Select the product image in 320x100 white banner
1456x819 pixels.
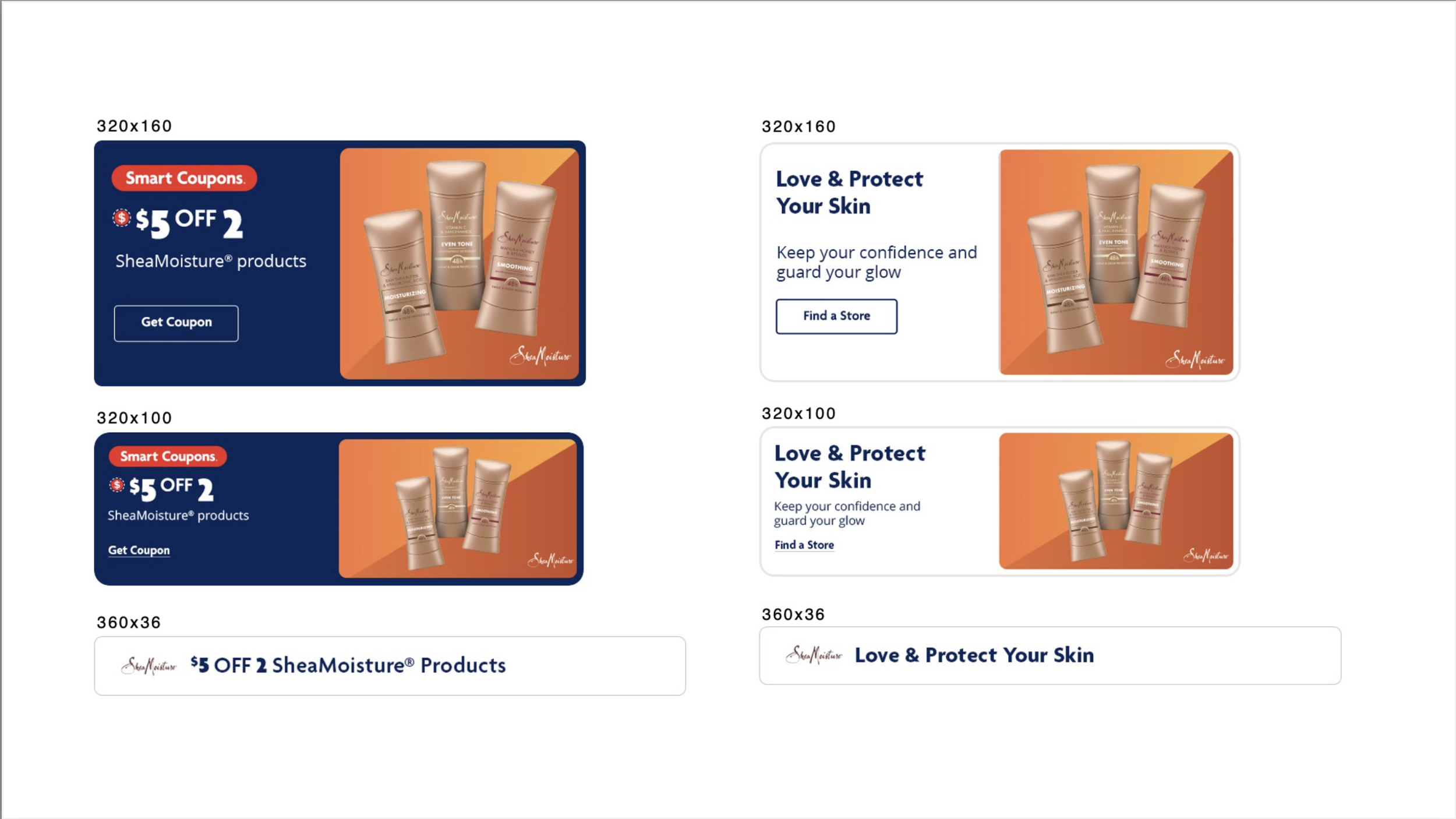(1116, 501)
